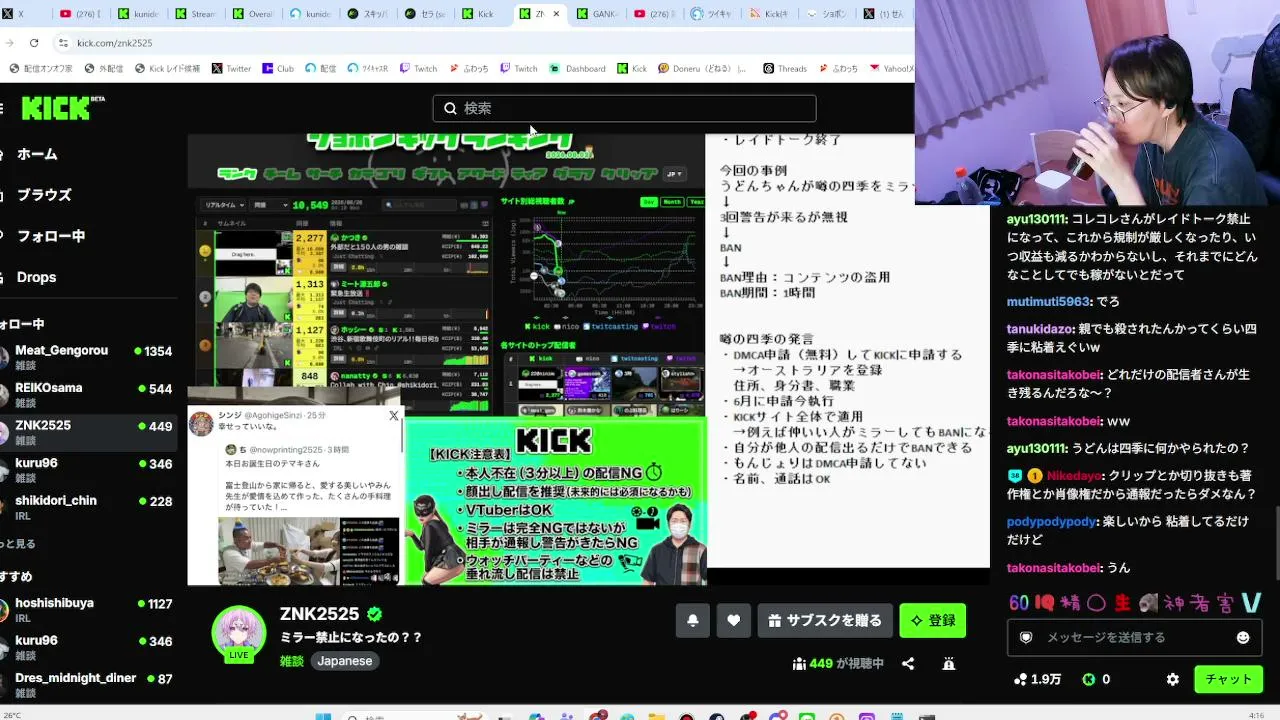Click the green 登録 subscribe button
This screenshot has height=720, width=1280.
coord(933,621)
